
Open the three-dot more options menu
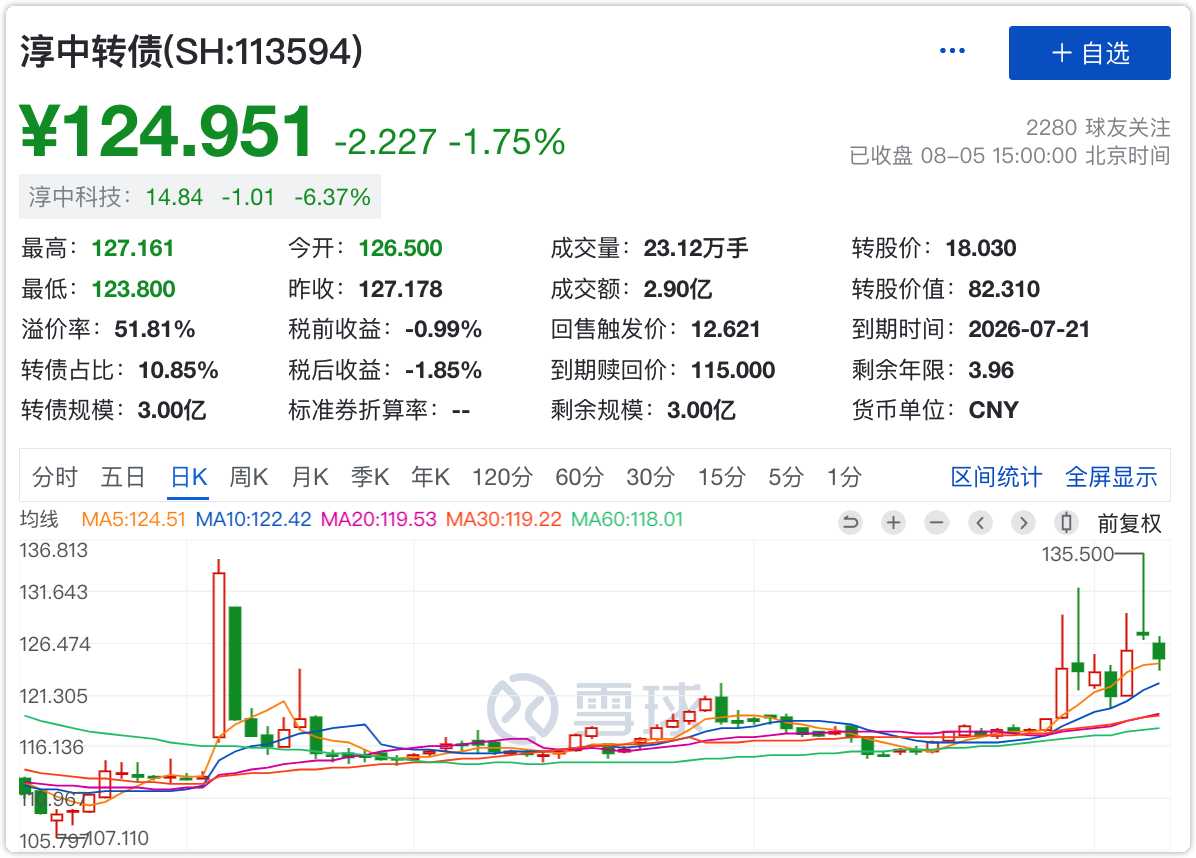click(952, 52)
